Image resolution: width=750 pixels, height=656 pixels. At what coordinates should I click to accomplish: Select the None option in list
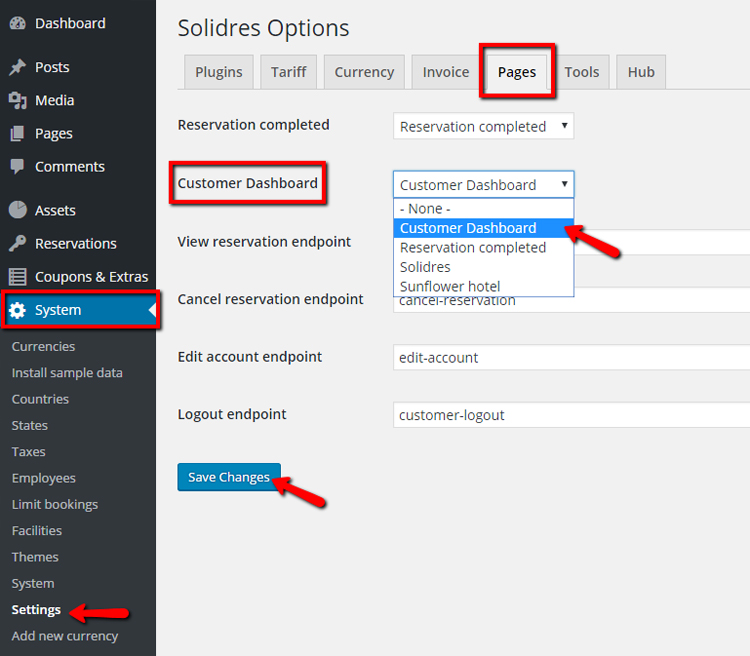[x=425, y=209]
